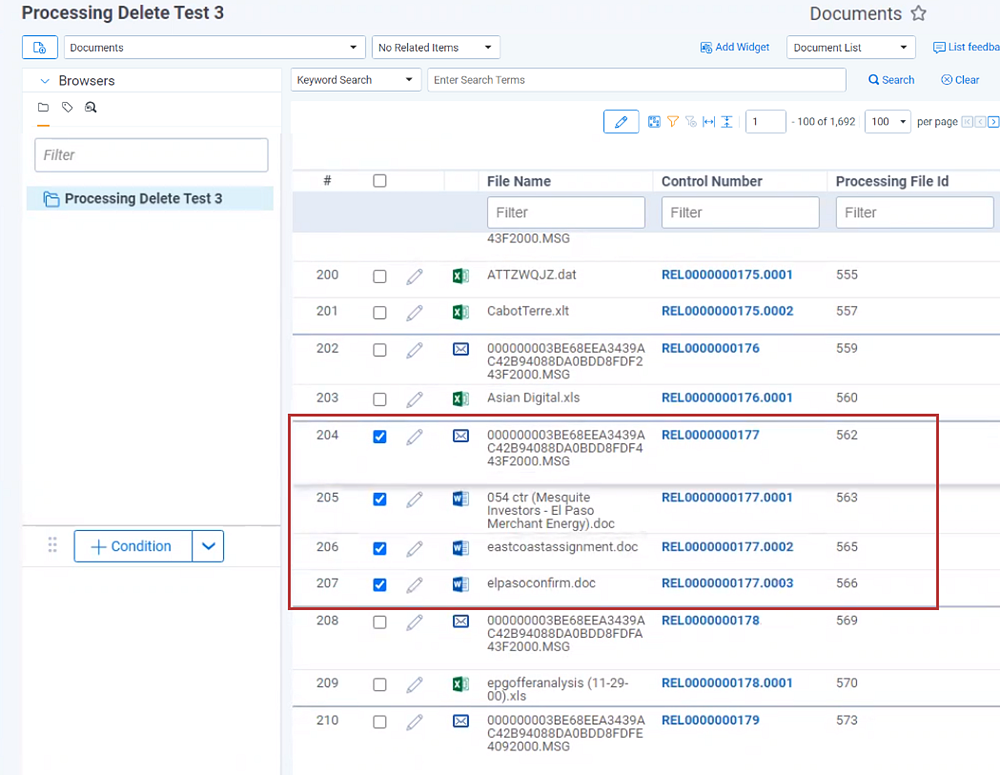Focus the Enter Search Terms field

click(636, 80)
